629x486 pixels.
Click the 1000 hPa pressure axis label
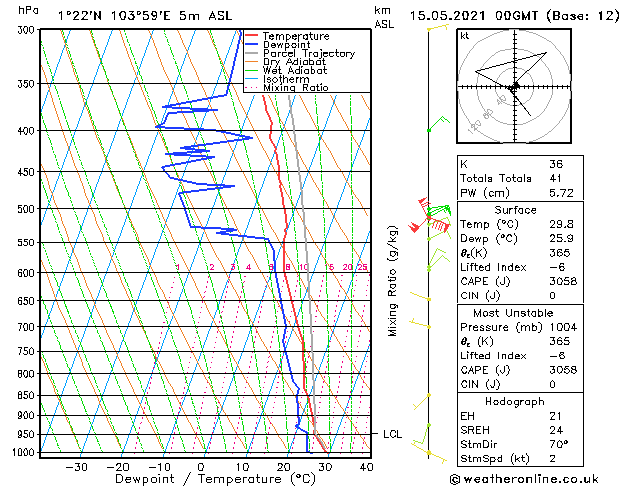(x=25, y=452)
